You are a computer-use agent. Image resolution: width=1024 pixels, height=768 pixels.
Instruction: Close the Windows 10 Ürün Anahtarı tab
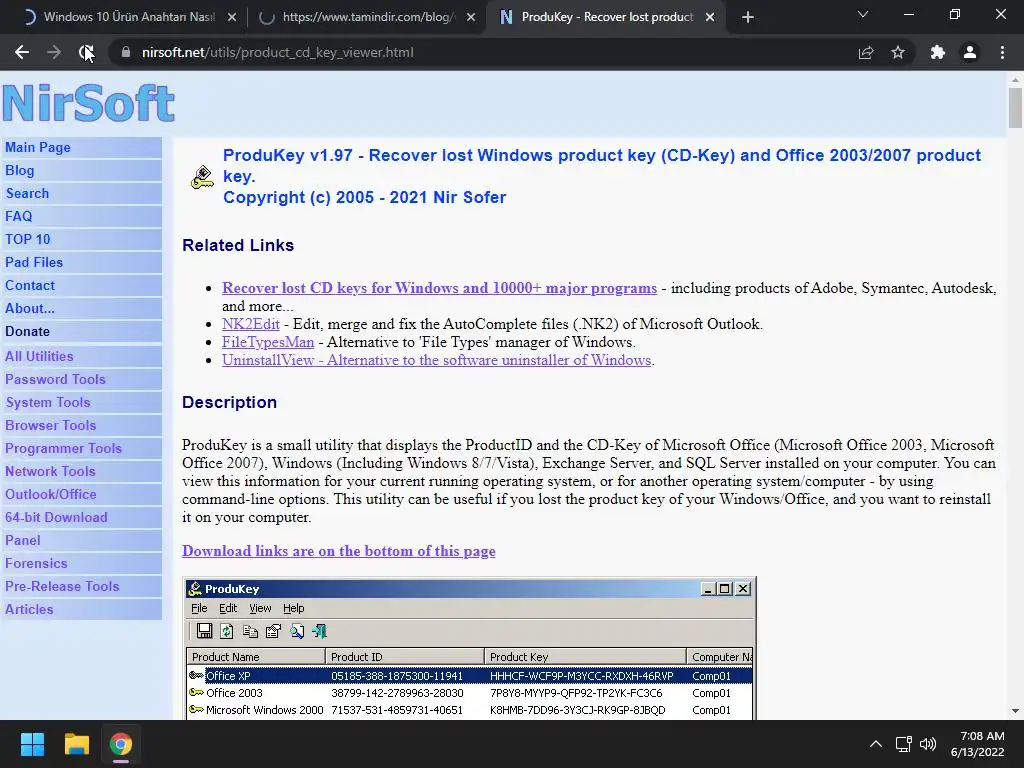pos(232,18)
